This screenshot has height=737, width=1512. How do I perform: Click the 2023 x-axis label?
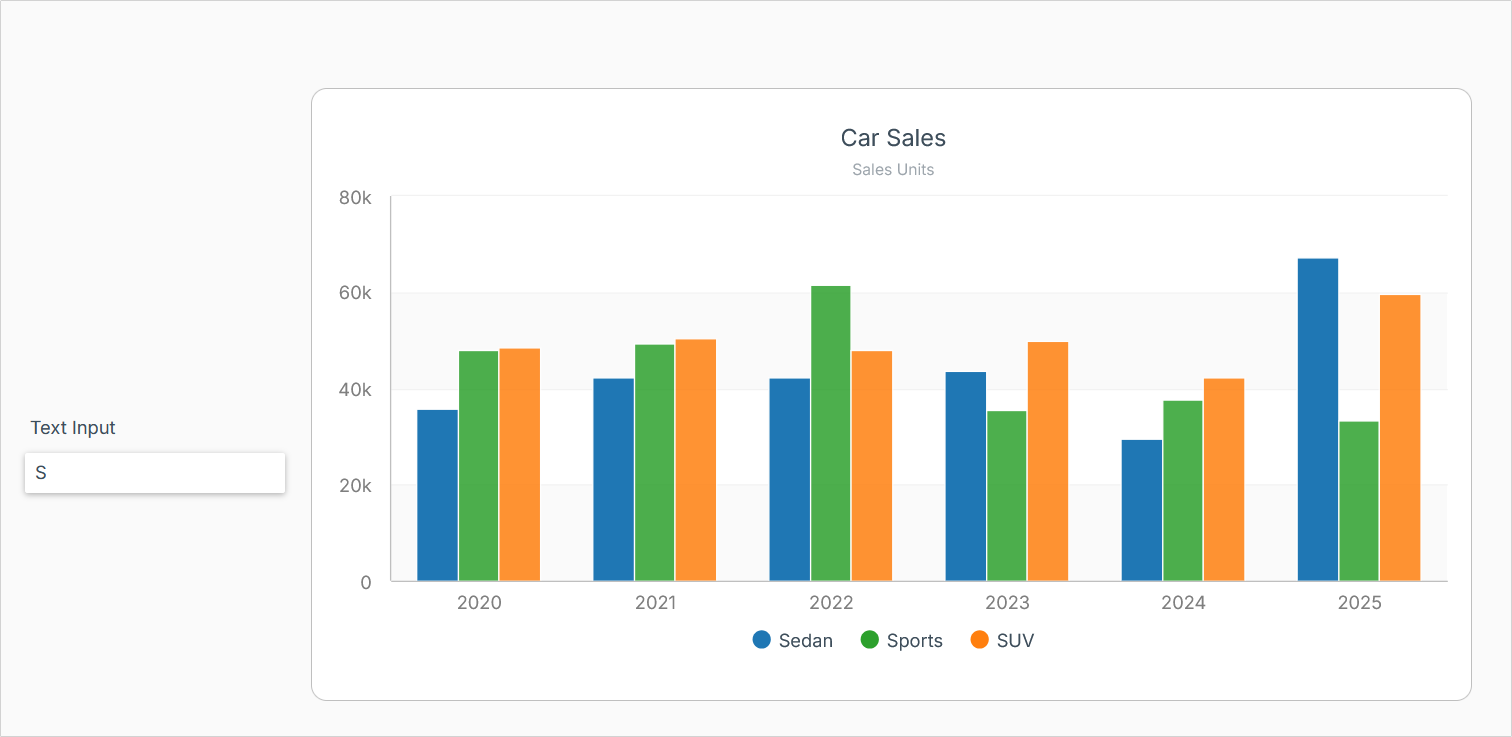pyautogui.click(x=1007, y=603)
